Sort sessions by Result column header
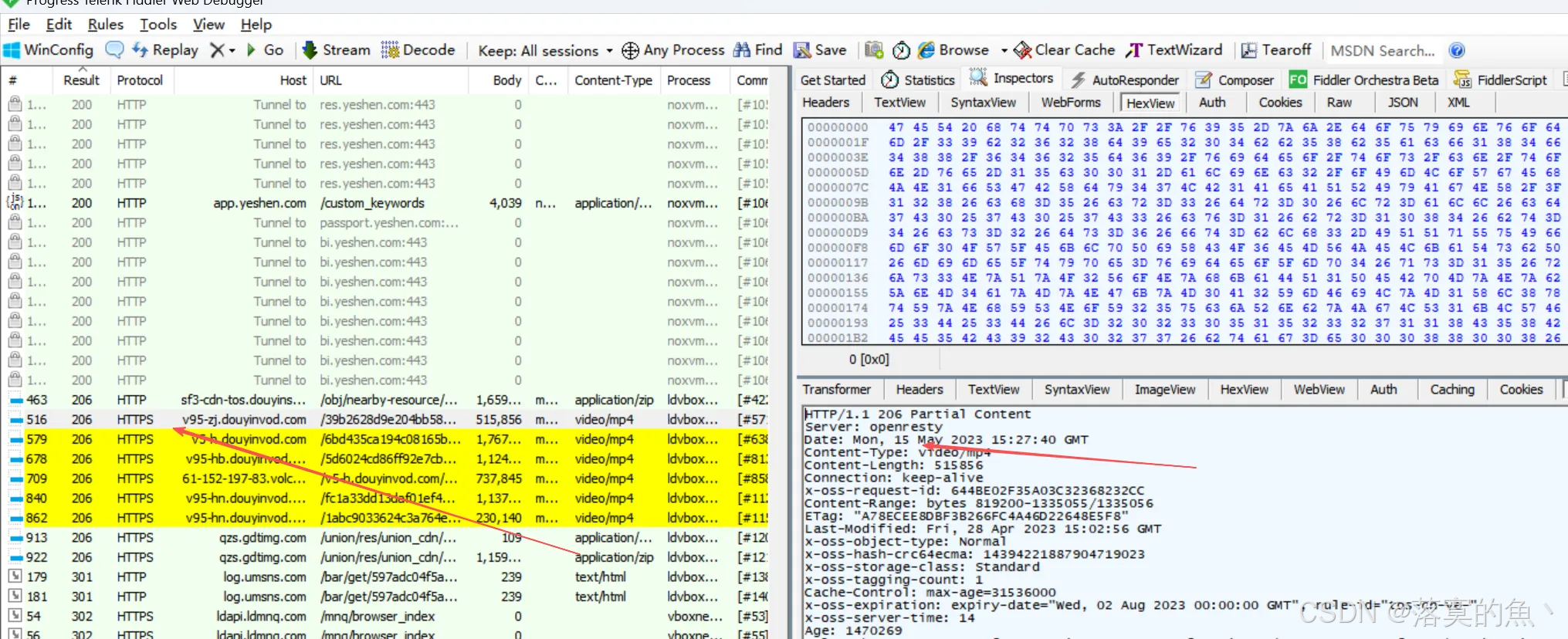1568x639 pixels. [x=81, y=80]
